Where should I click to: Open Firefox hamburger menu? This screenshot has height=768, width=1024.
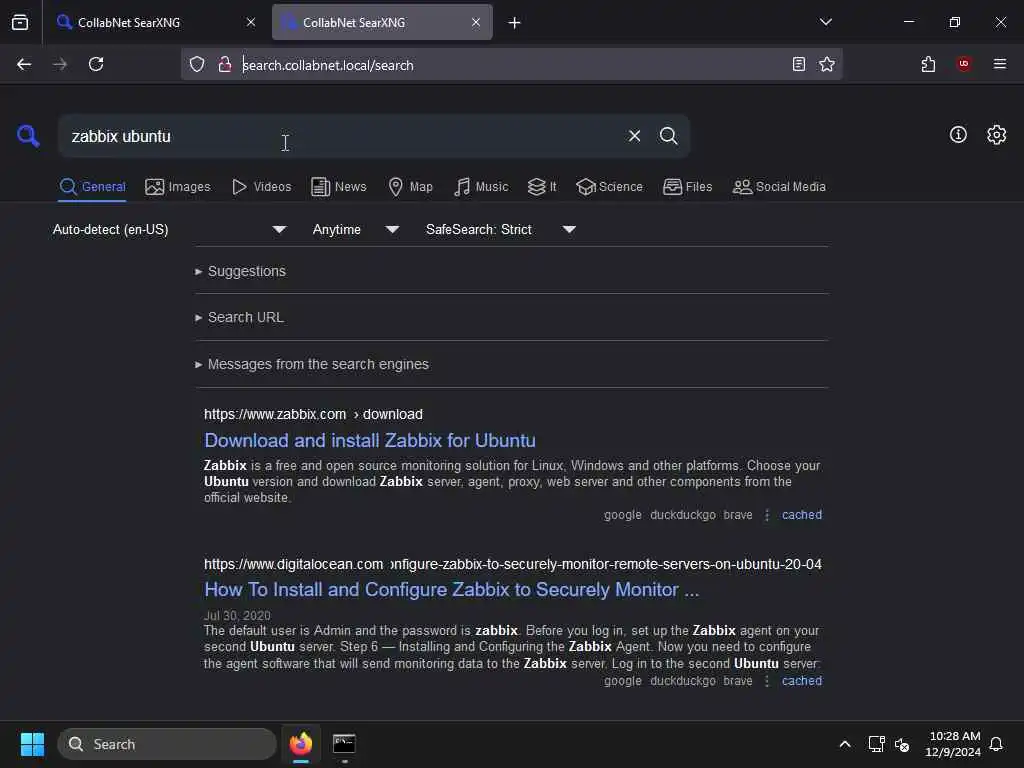click(x=999, y=64)
